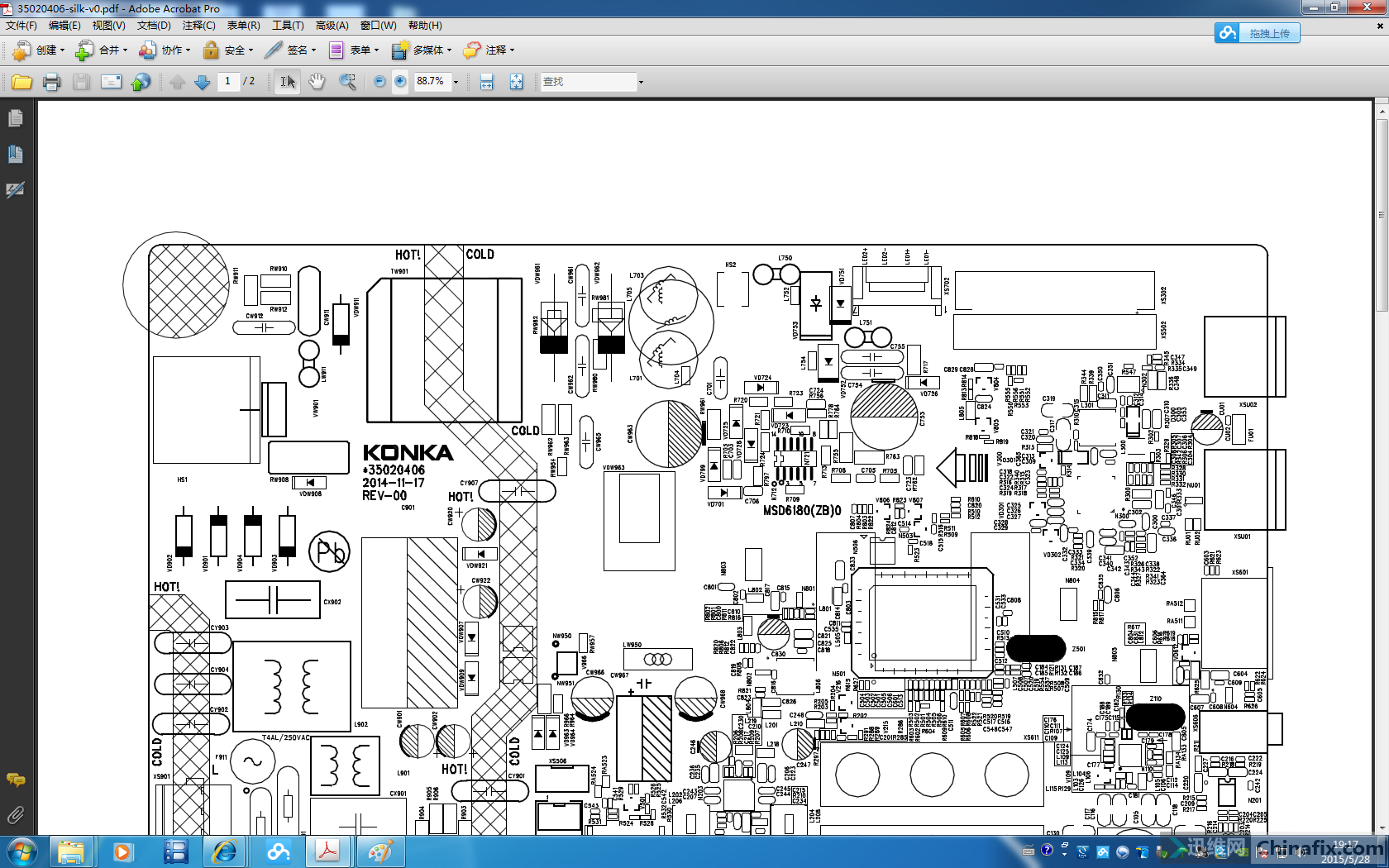1389x868 pixels.
Task: Open the 安全 (Secure) dropdown
Action: (x=227, y=50)
